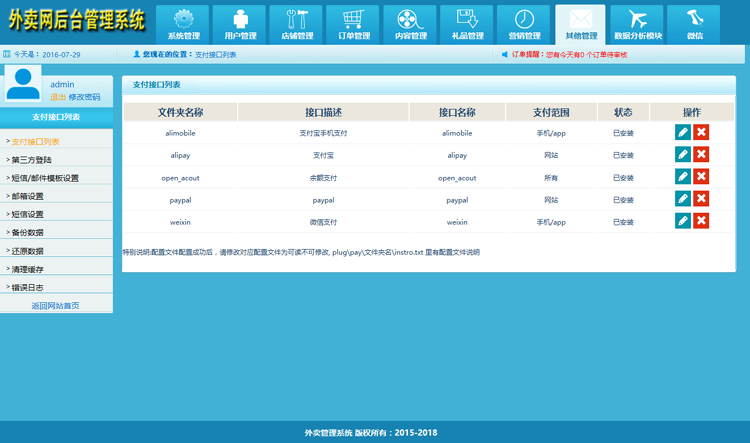Switch to the 用户管理 tab

(240, 24)
